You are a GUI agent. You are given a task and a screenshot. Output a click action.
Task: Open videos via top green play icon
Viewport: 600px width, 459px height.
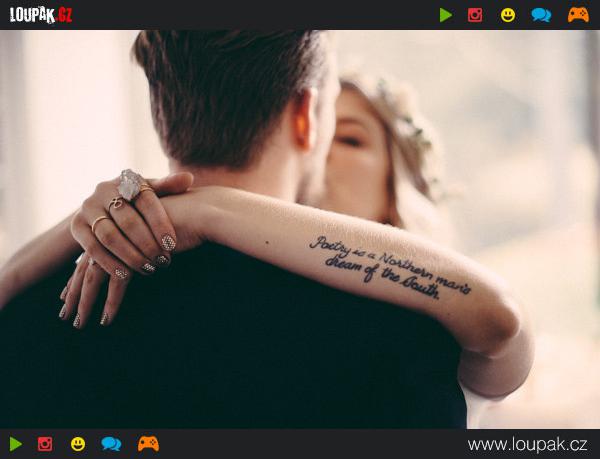pyautogui.click(x=446, y=15)
